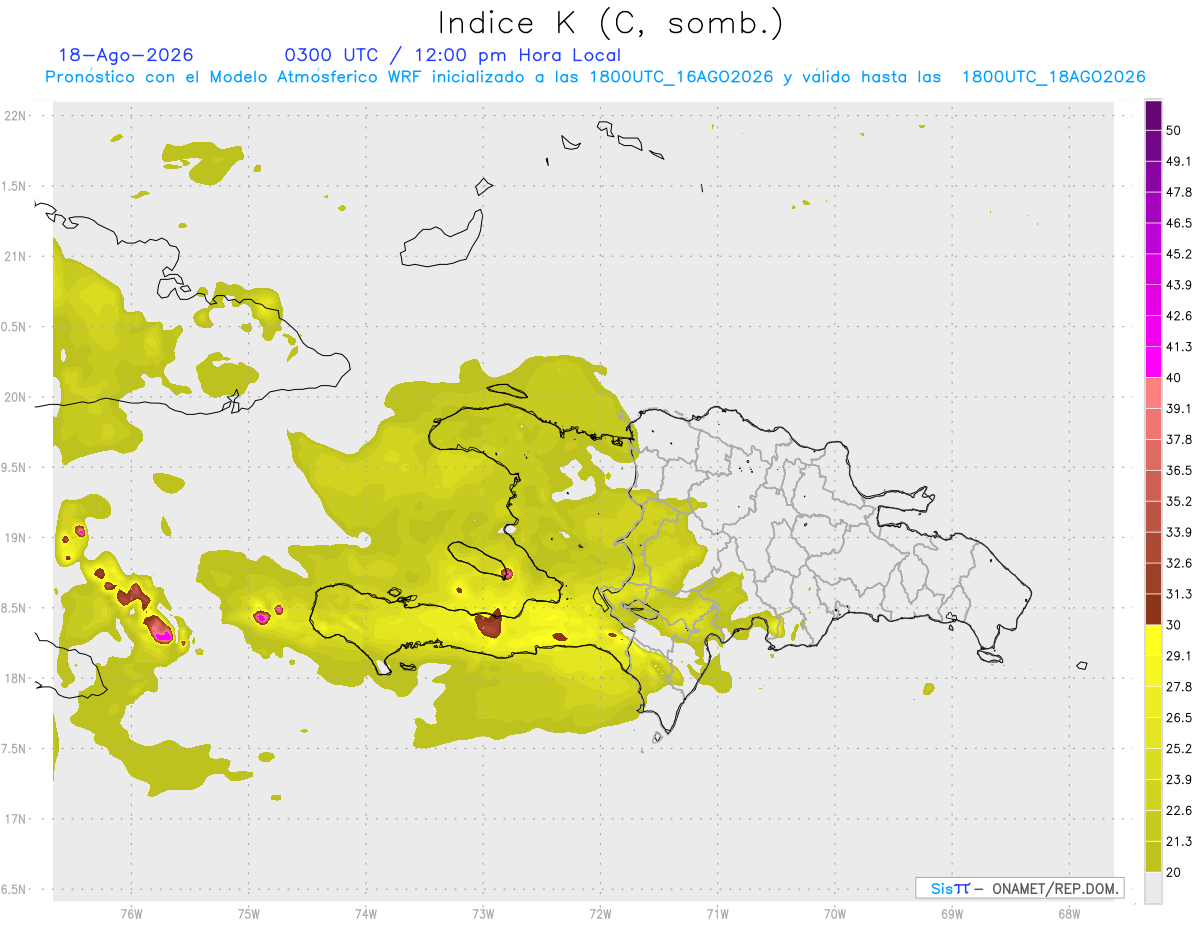The image size is (1200, 927).
Task: Click the "70W" longitude label
Action: point(835,914)
